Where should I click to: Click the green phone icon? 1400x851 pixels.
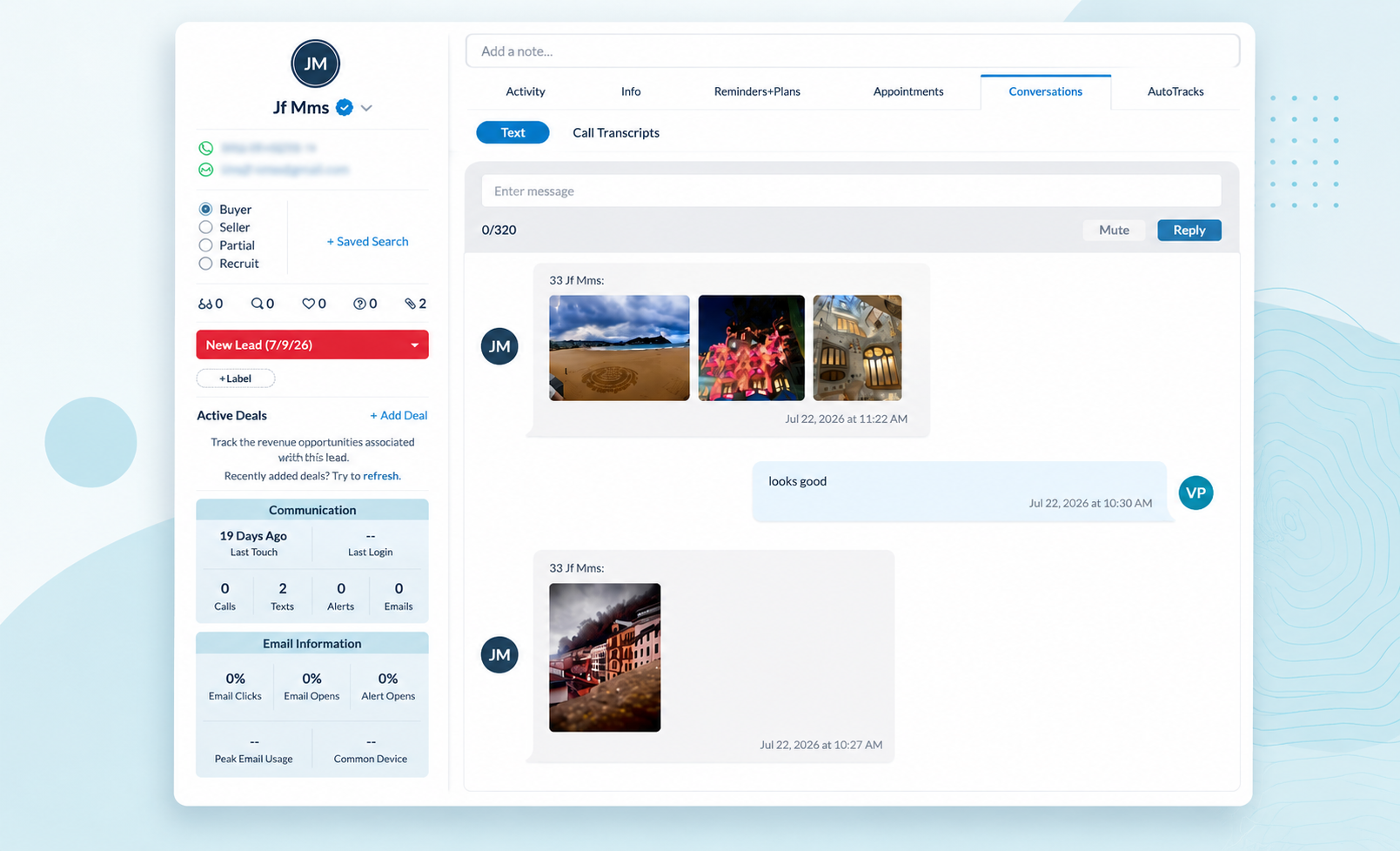click(206, 148)
